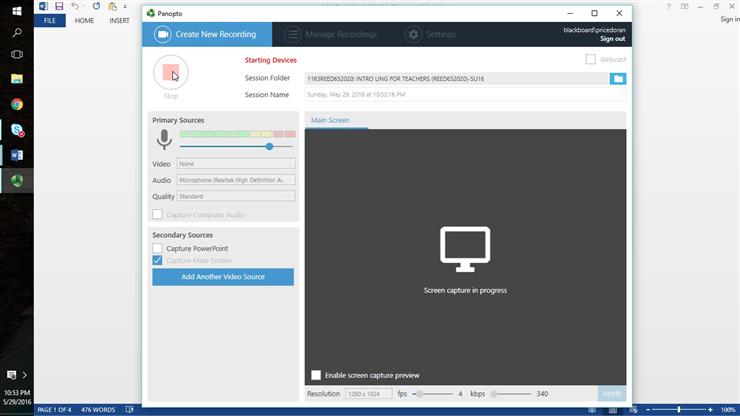The height and width of the screenshot is (416, 740).
Task: Click the microphone icon in Primary Sources
Action: (x=164, y=140)
